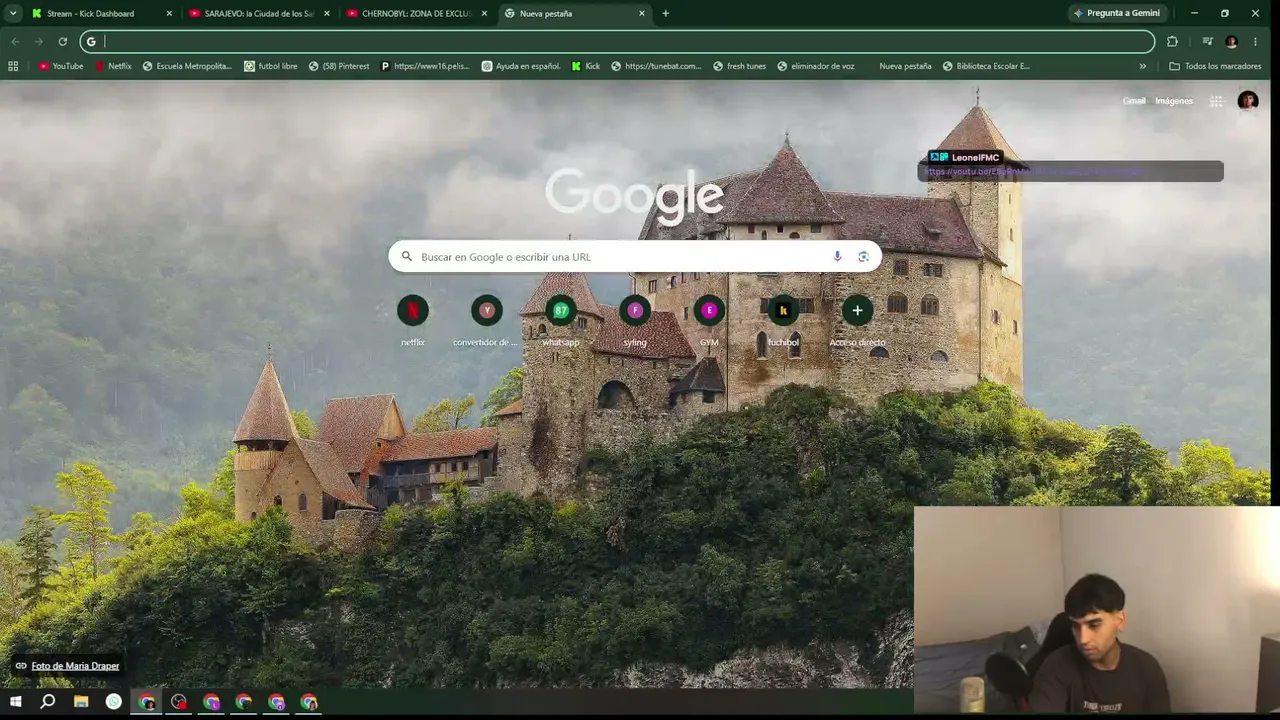
Task: Close the Nueva pestaña tab
Action: pyautogui.click(x=642, y=14)
